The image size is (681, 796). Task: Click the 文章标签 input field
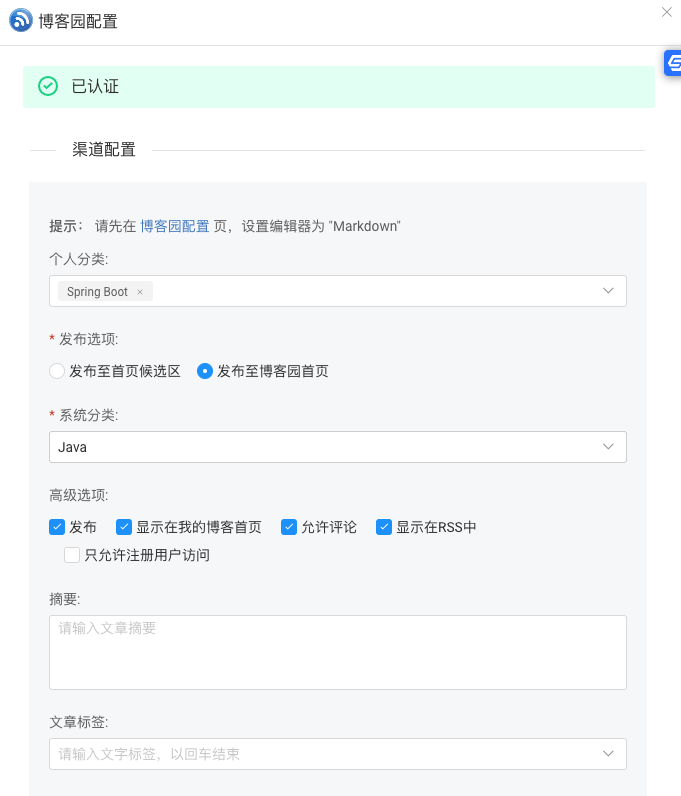tap(338, 754)
